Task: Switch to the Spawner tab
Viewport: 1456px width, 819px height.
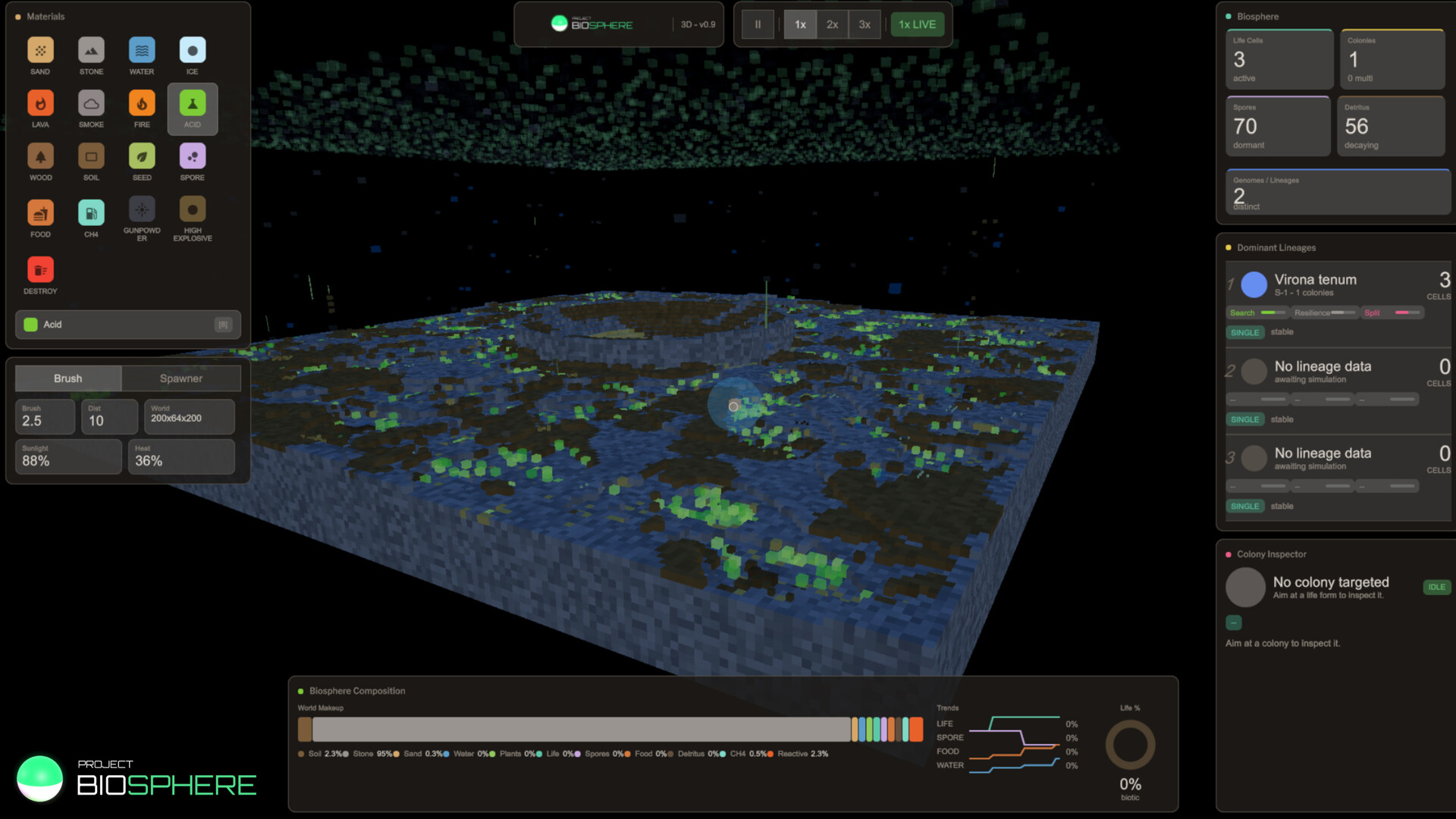Action: tap(180, 378)
